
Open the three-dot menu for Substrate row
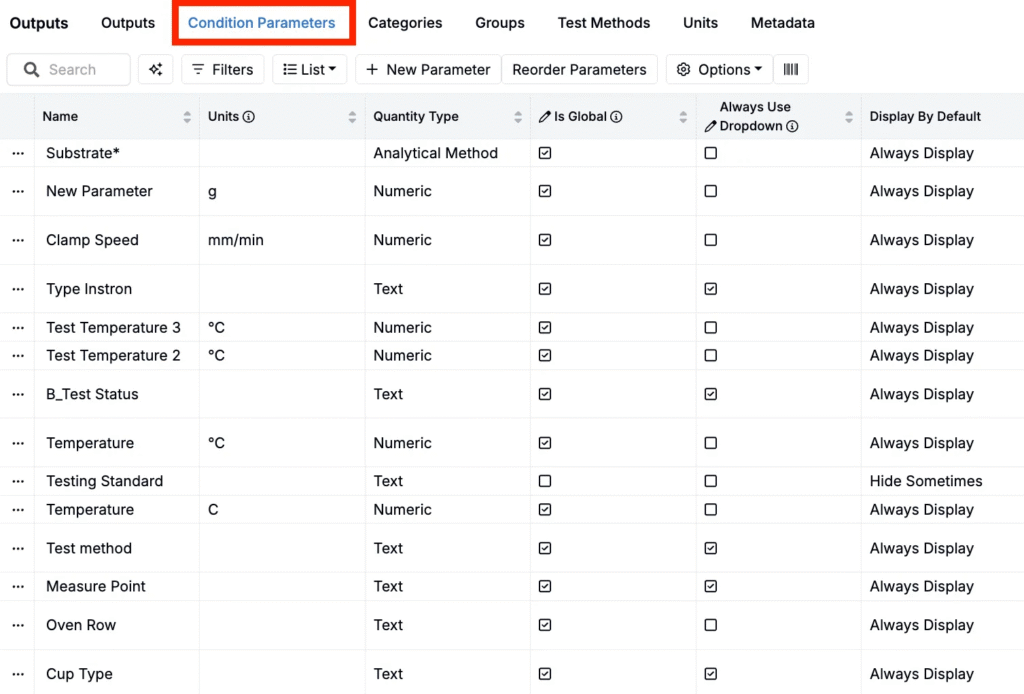tap(17, 153)
